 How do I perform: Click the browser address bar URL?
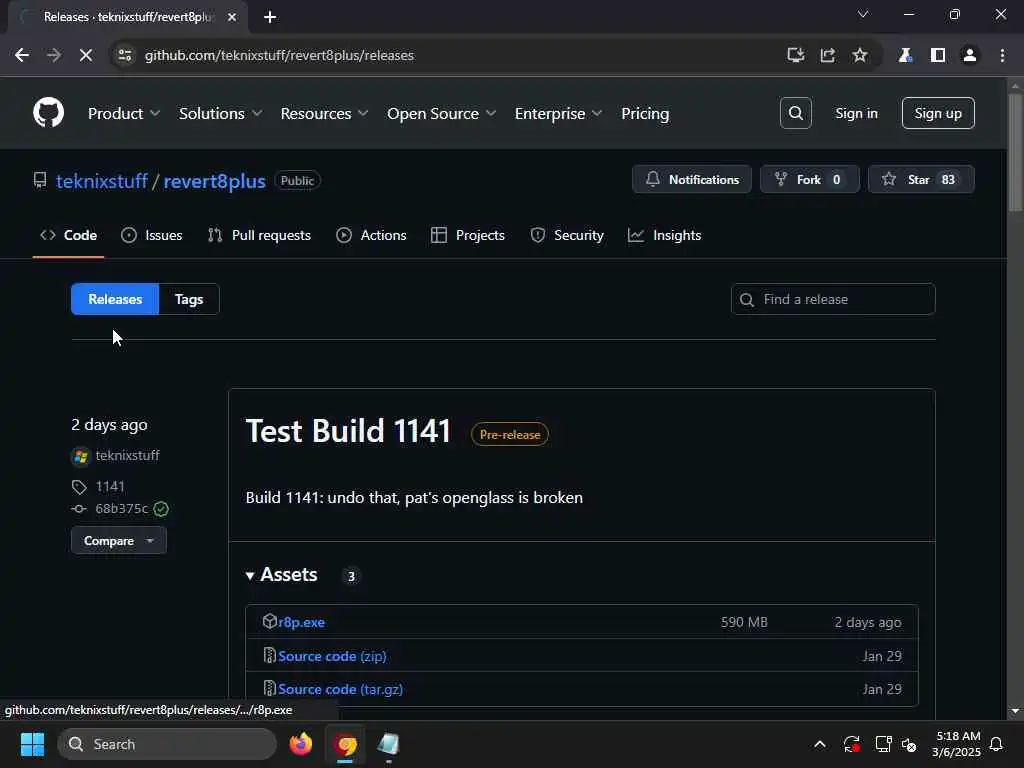[279, 56]
